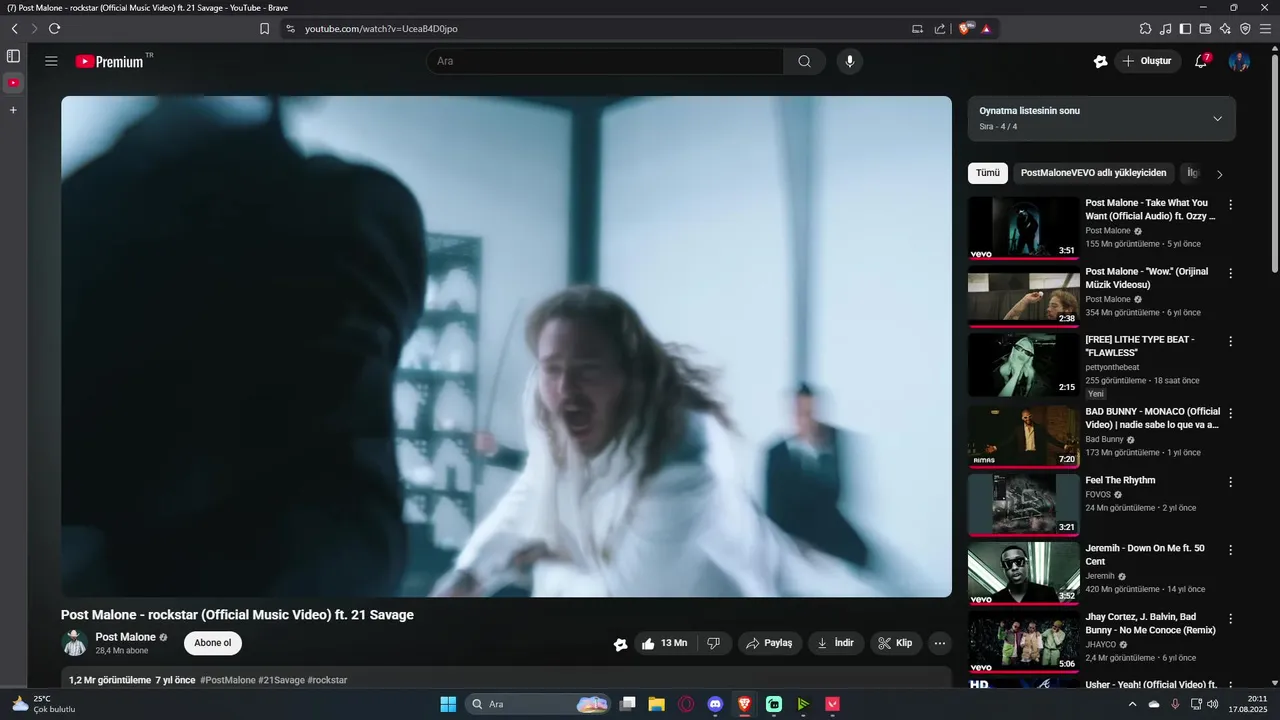Viewport: 1280px width, 720px height.
Task: Open options for Take What You Want video
Action: [1230, 204]
